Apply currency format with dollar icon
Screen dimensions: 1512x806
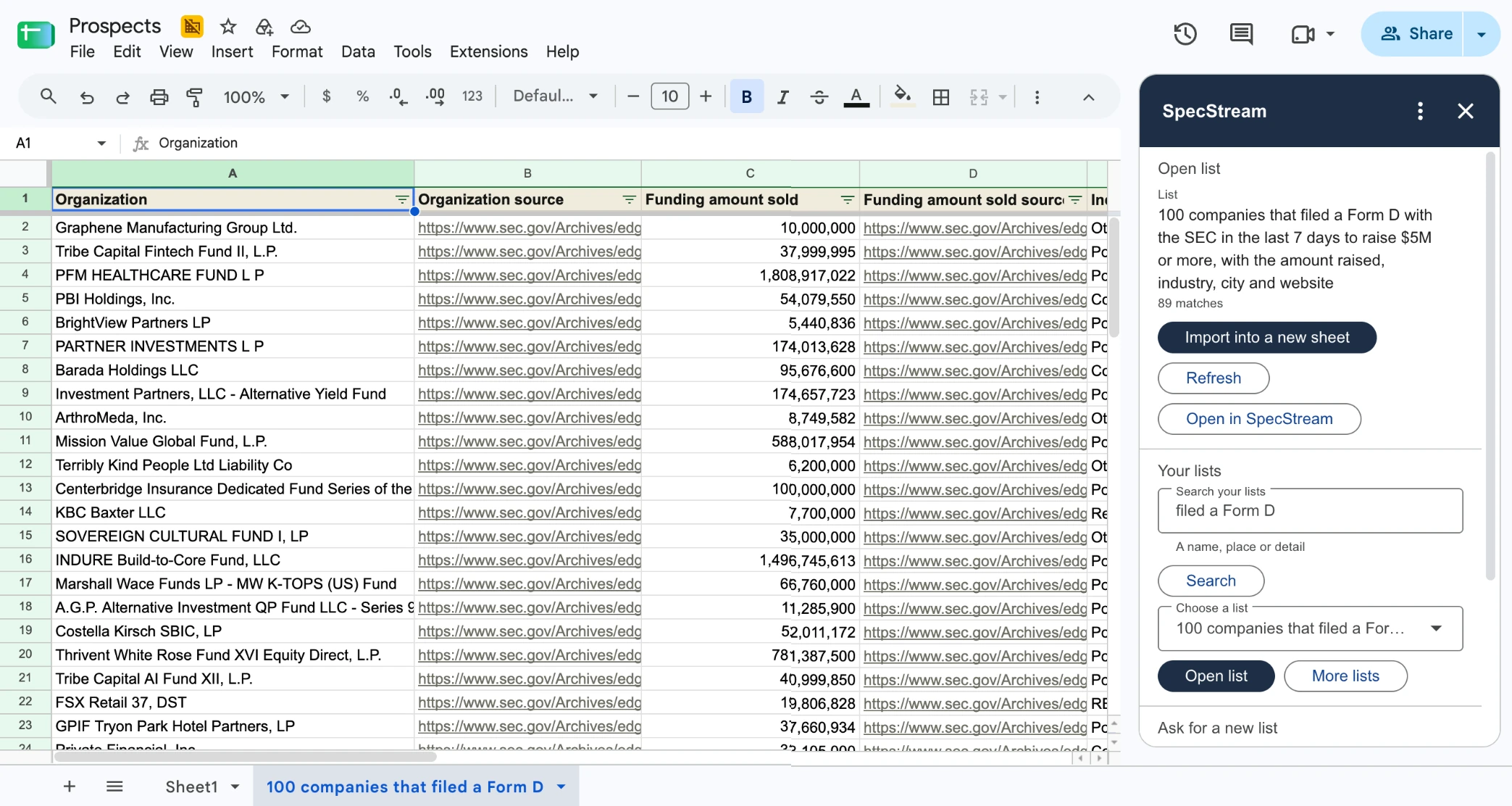327,96
